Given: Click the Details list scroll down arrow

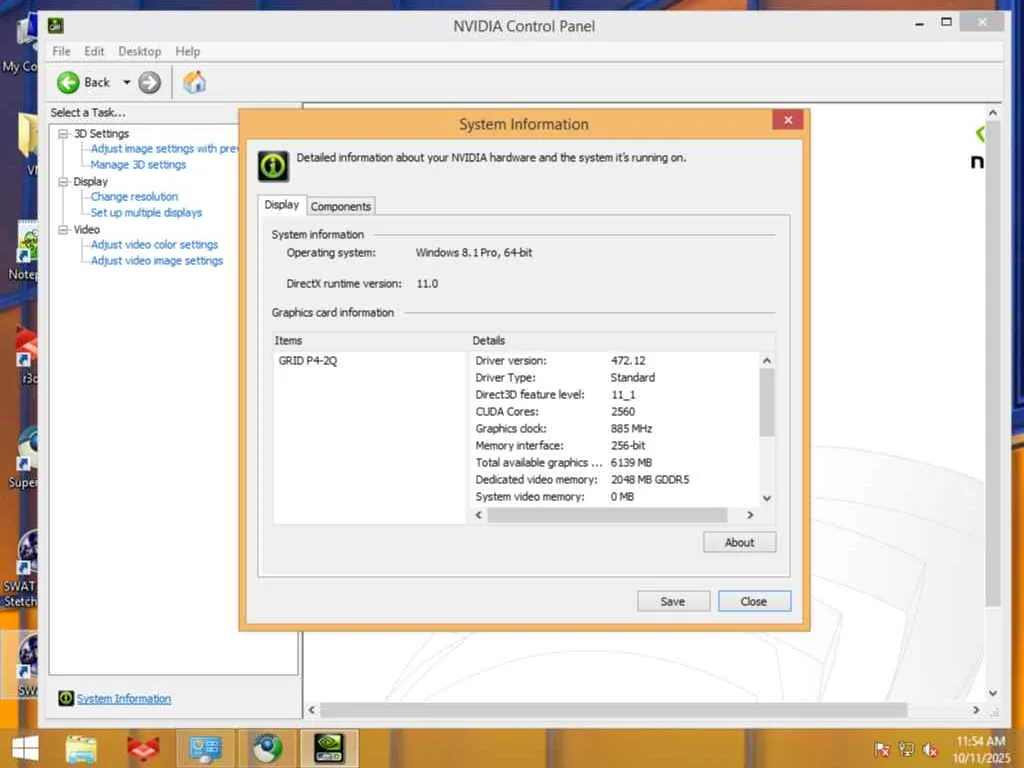Looking at the screenshot, I should tap(767, 498).
